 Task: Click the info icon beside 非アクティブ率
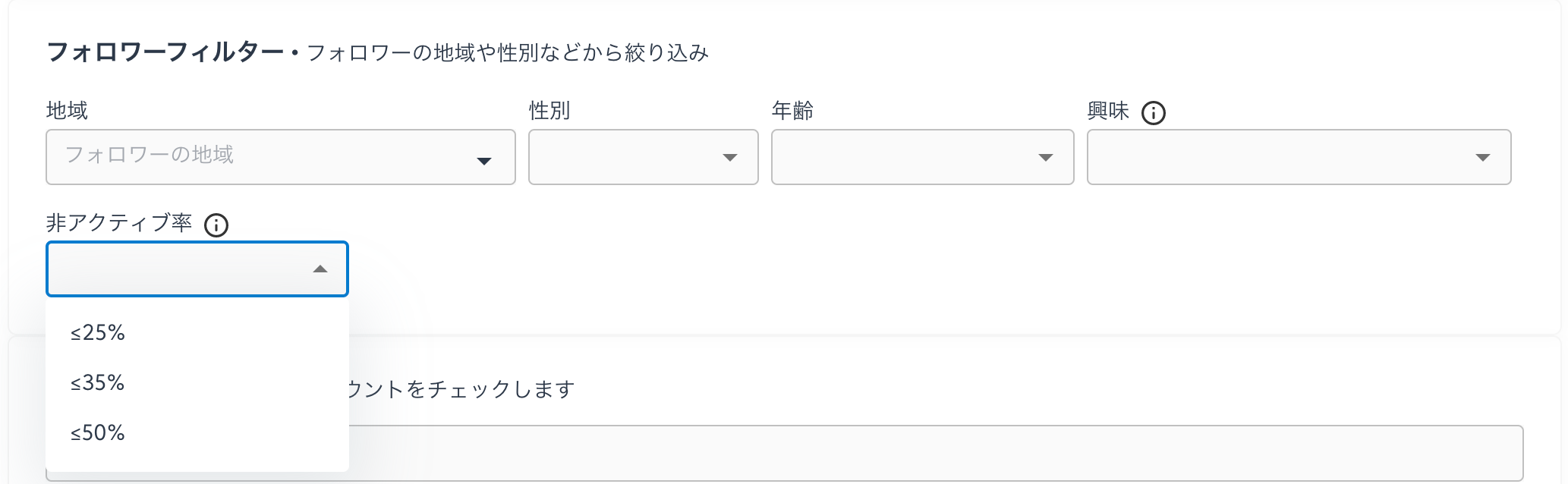coord(216,225)
